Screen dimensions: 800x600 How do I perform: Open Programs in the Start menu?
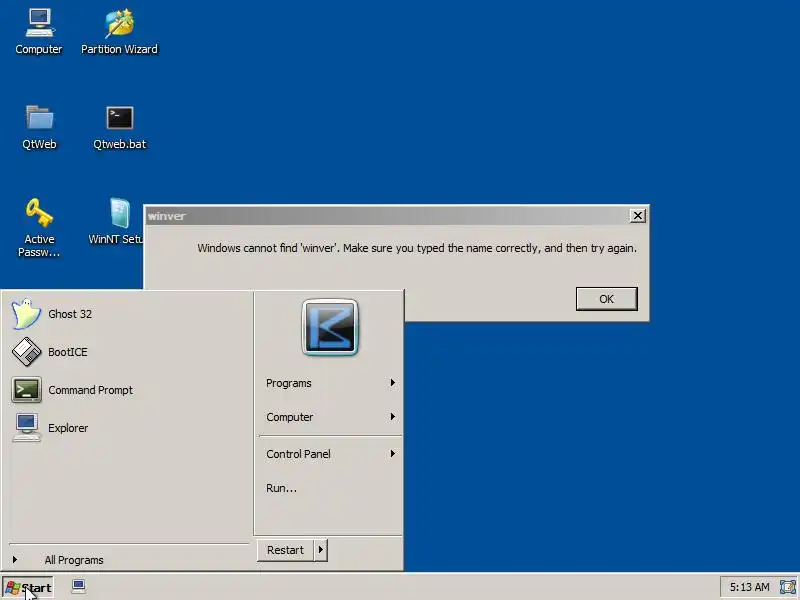coord(330,383)
